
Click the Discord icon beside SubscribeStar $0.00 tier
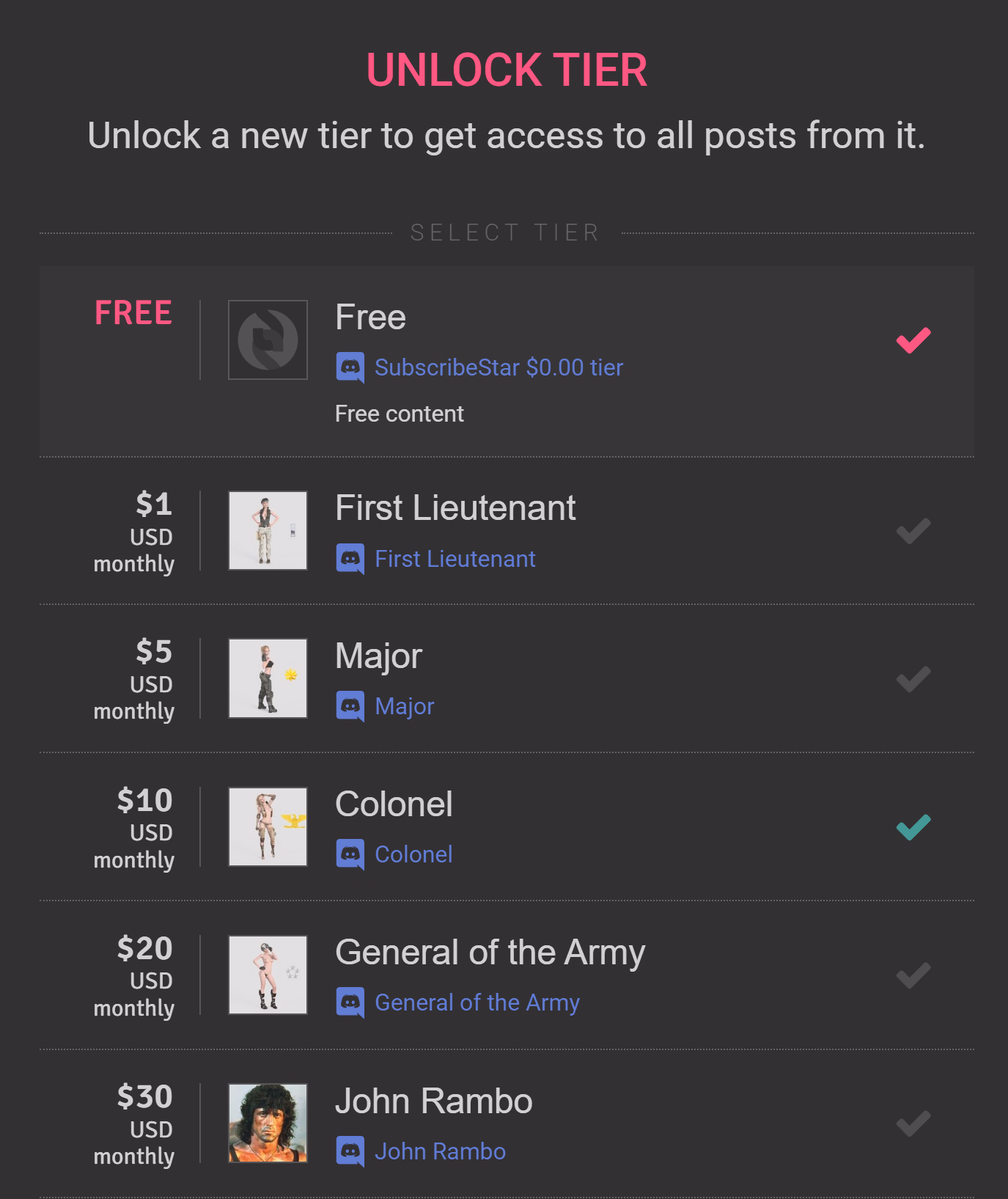350,367
